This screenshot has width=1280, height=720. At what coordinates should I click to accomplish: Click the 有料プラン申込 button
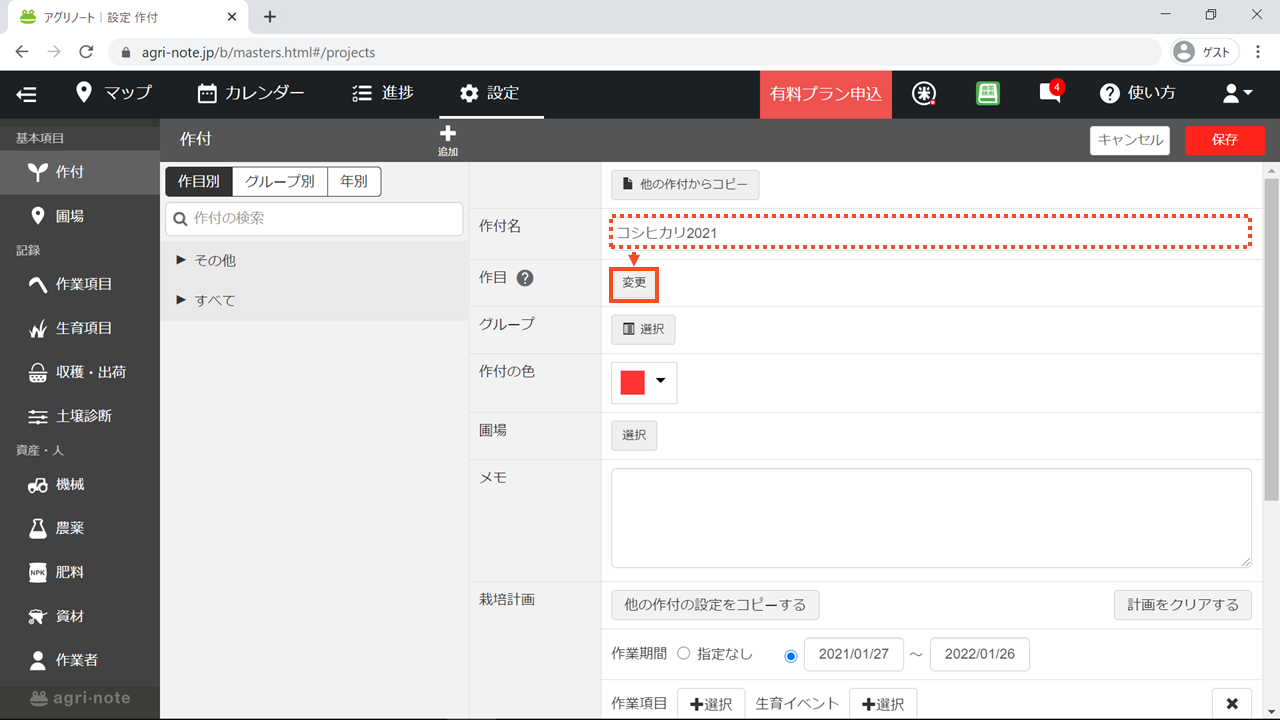coord(826,94)
